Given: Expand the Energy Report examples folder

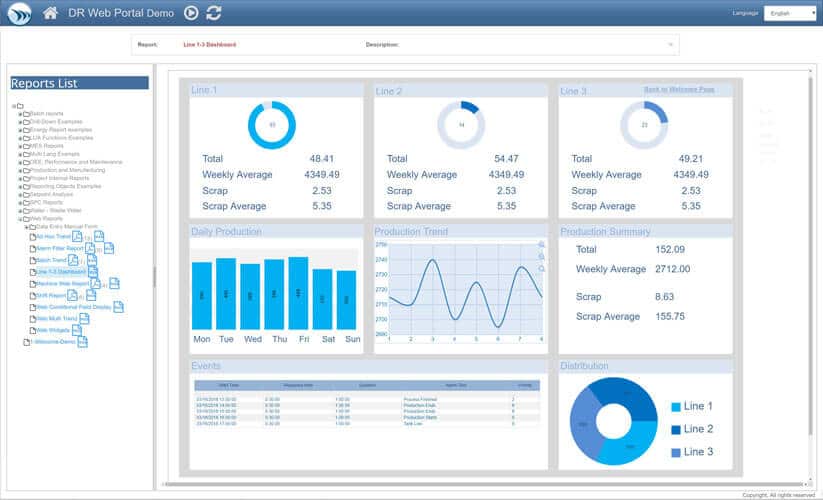Looking at the screenshot, I should coord(20,130).
